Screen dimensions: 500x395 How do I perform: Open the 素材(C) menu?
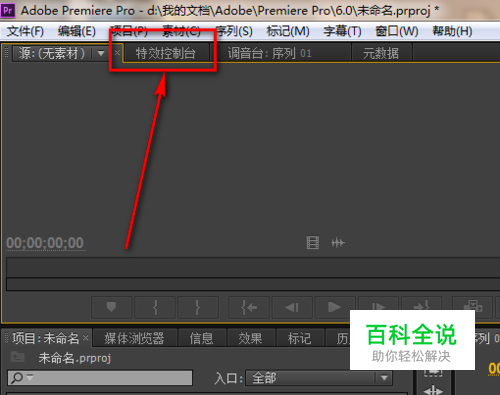181,31
